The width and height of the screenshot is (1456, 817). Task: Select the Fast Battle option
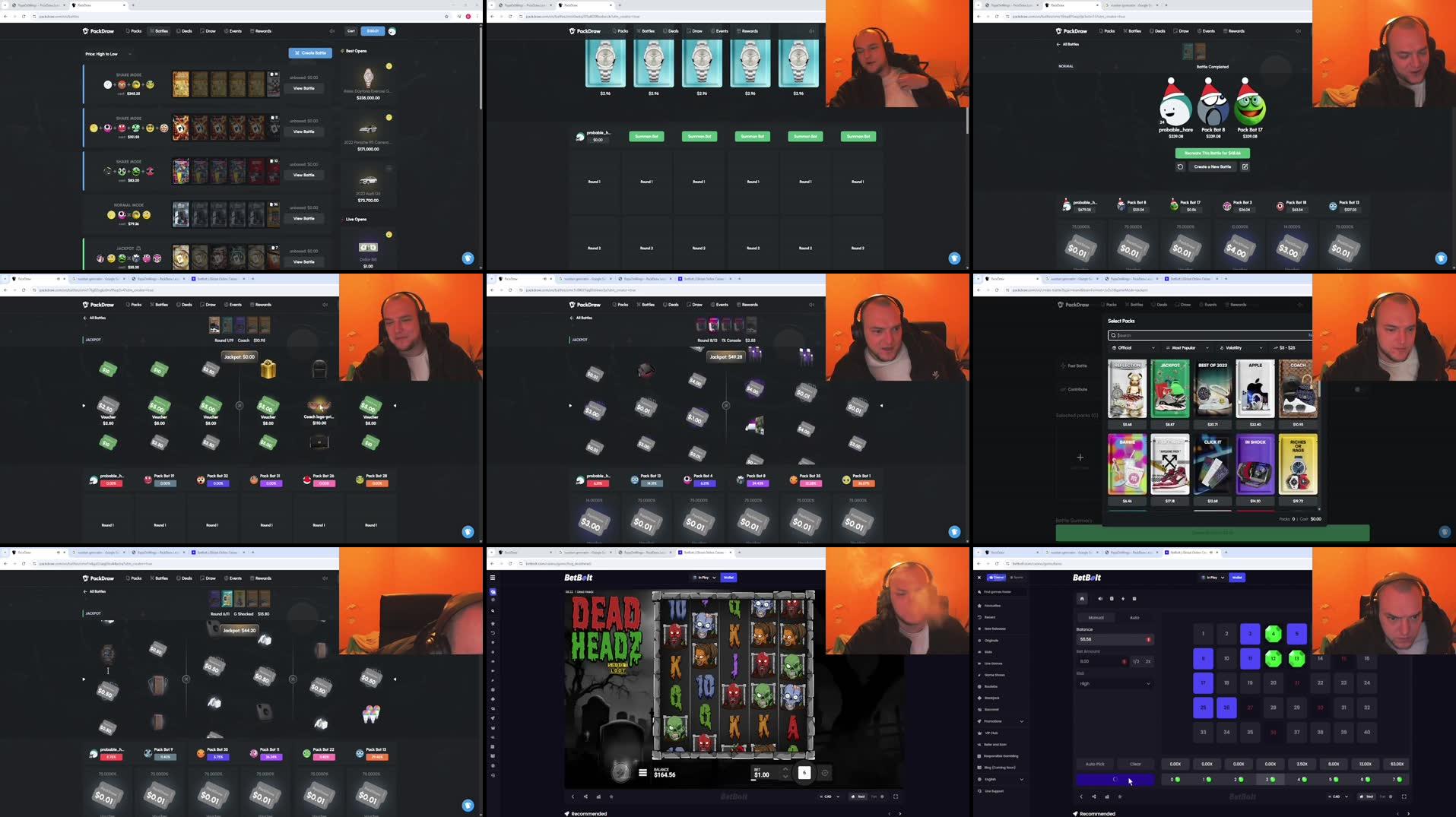[1074, 366]
